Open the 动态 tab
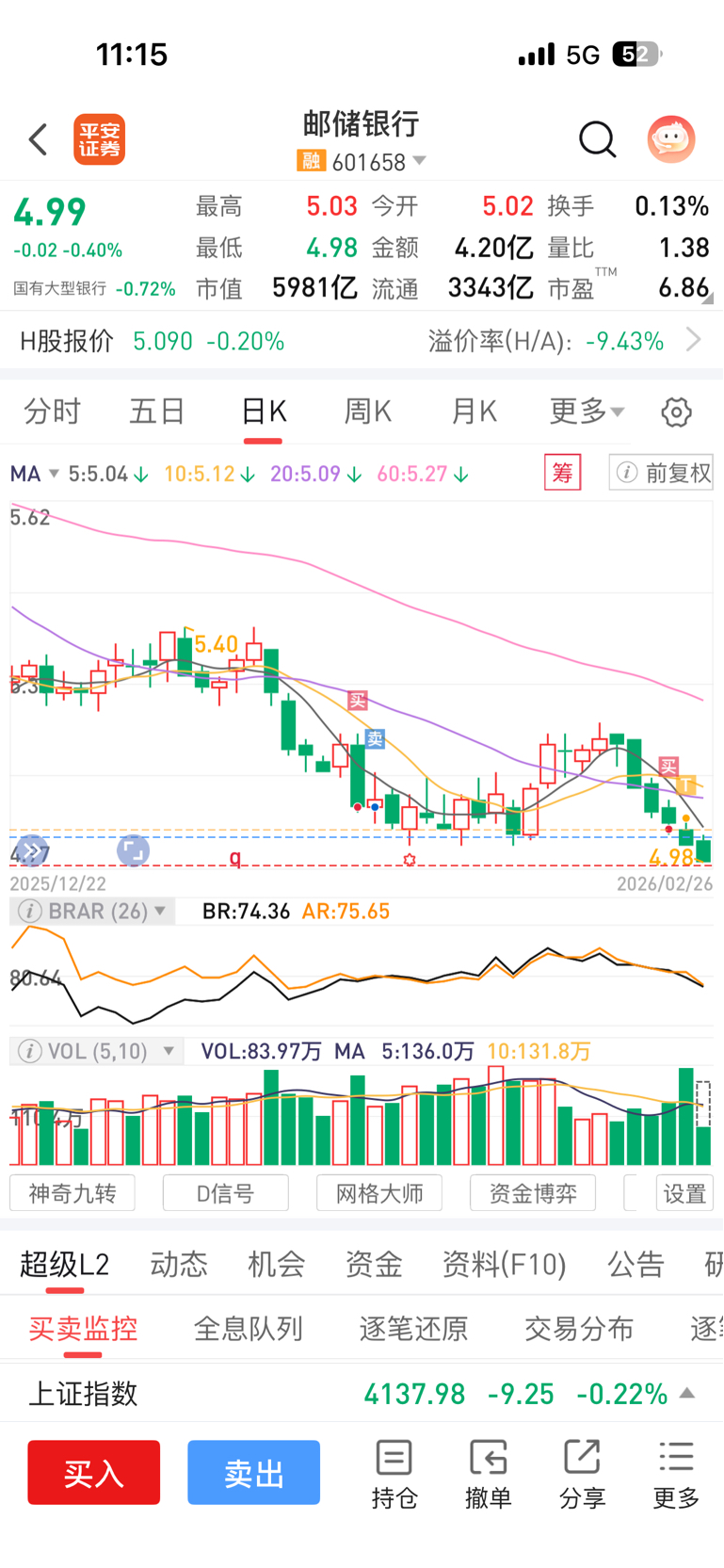Screen dimensions: 724x1568 click(179, 1264)
